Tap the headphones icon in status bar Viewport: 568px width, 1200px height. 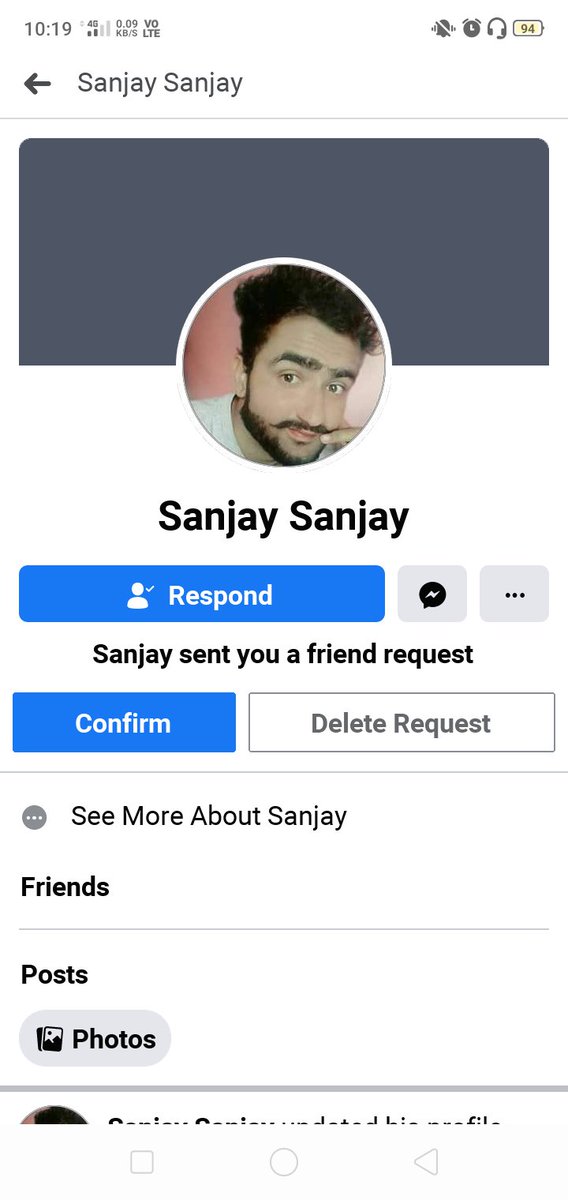497,28
